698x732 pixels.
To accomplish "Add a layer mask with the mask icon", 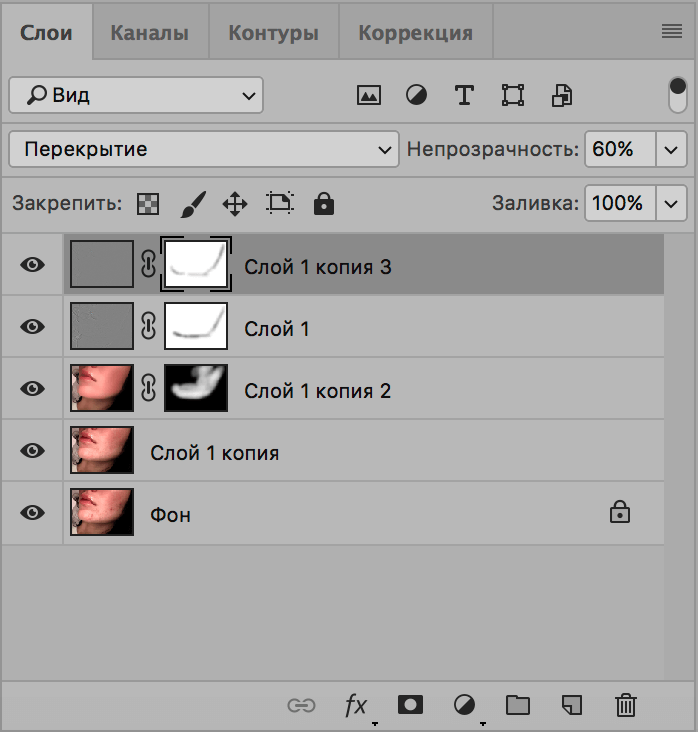I will coord(410,705).
